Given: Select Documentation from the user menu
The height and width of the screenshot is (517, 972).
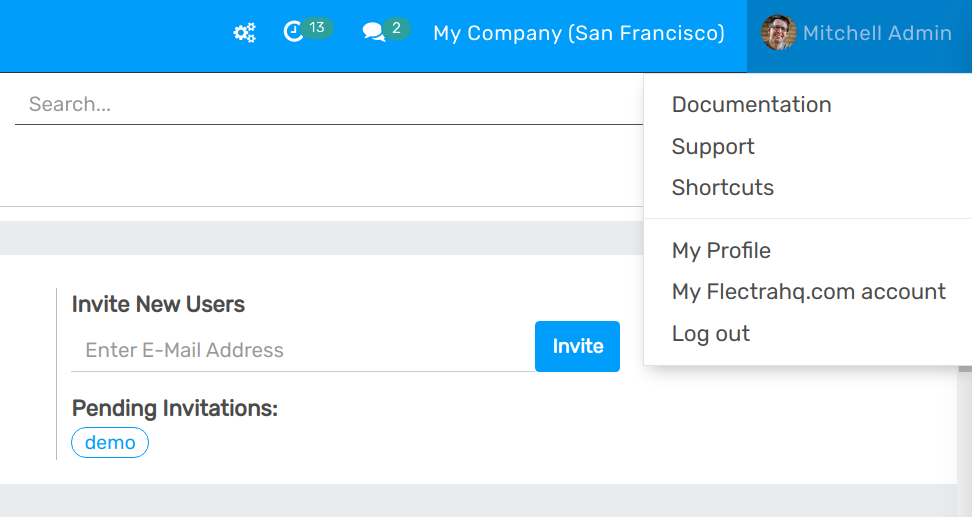Looking at the screenshot, I should (751, 105).
